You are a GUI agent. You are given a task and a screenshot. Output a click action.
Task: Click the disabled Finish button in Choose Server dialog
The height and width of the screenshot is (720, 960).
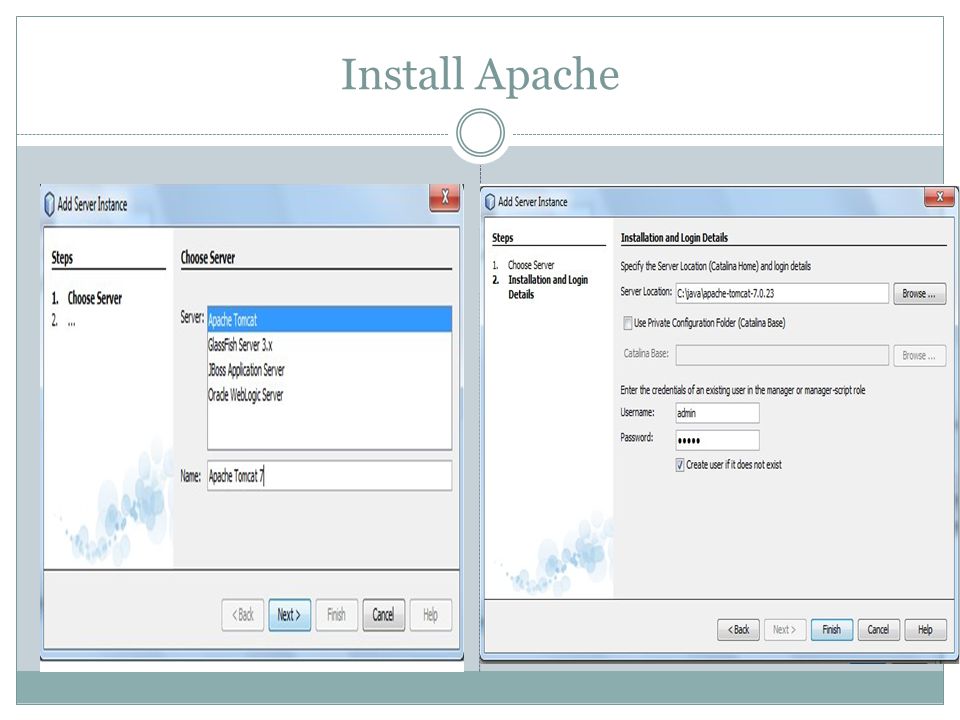(337, 615)
